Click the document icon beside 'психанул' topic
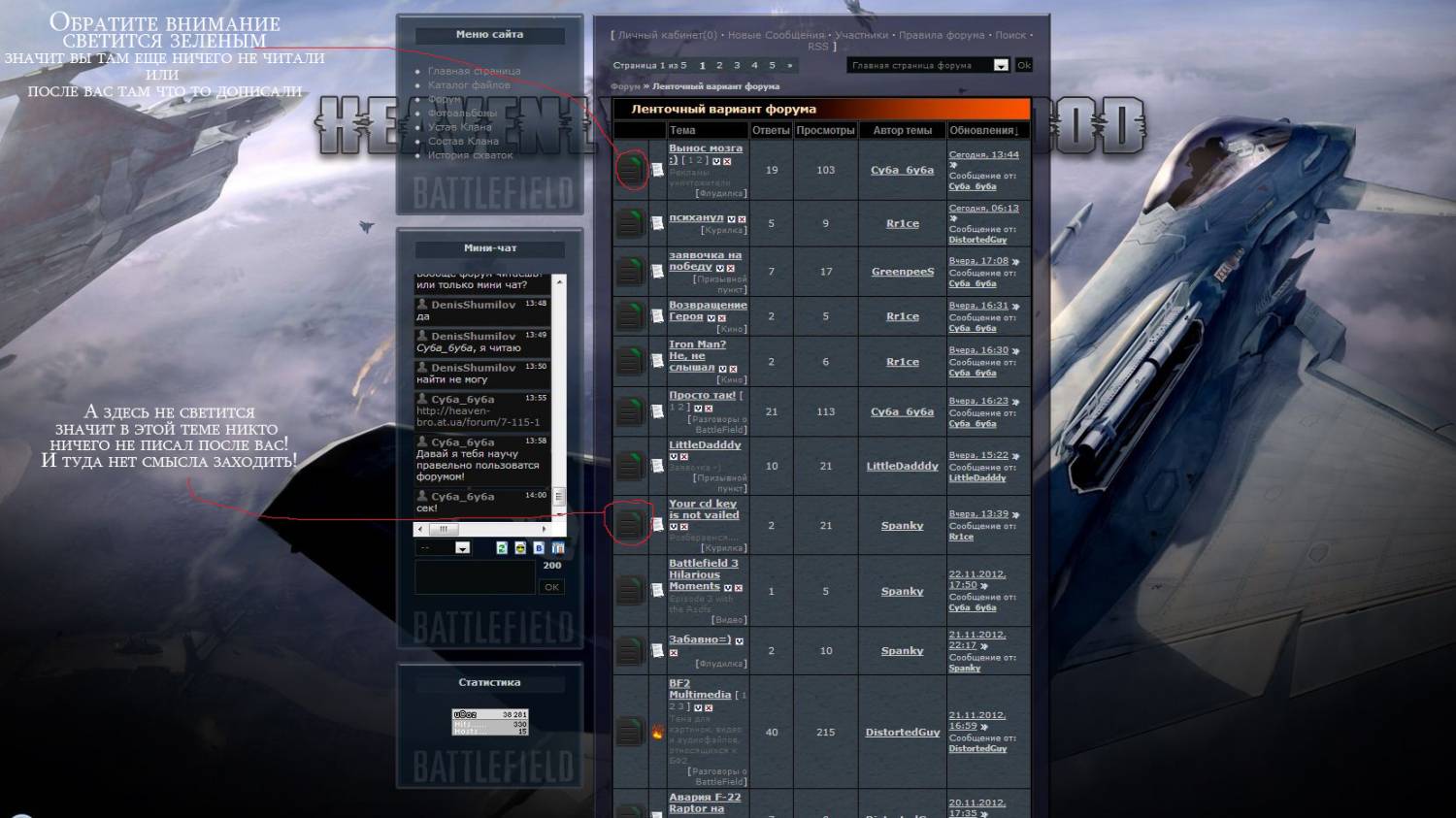The width and height of the screenshot is (1456, 818). (x=657, y=223)
